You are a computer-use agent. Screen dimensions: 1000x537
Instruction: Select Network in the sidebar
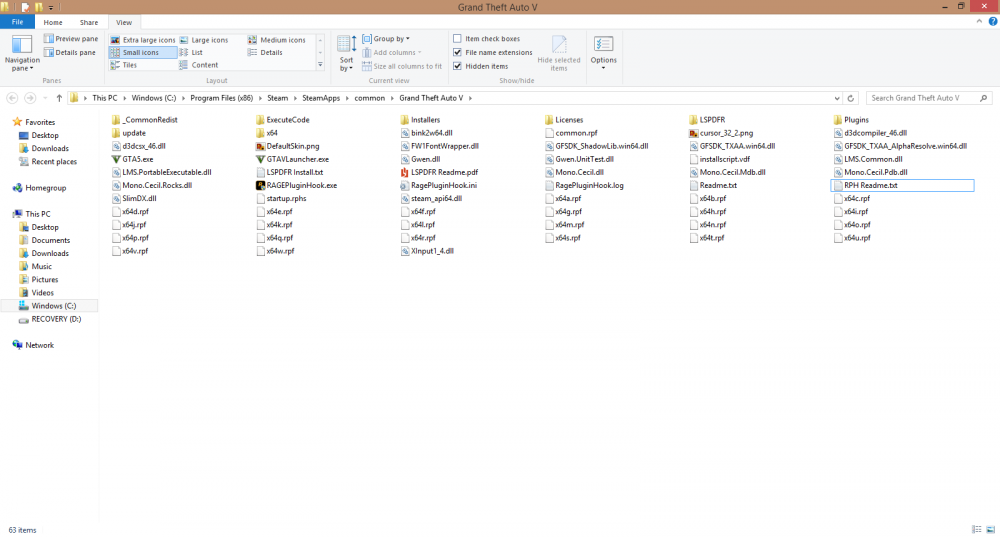tap(40, 345)
